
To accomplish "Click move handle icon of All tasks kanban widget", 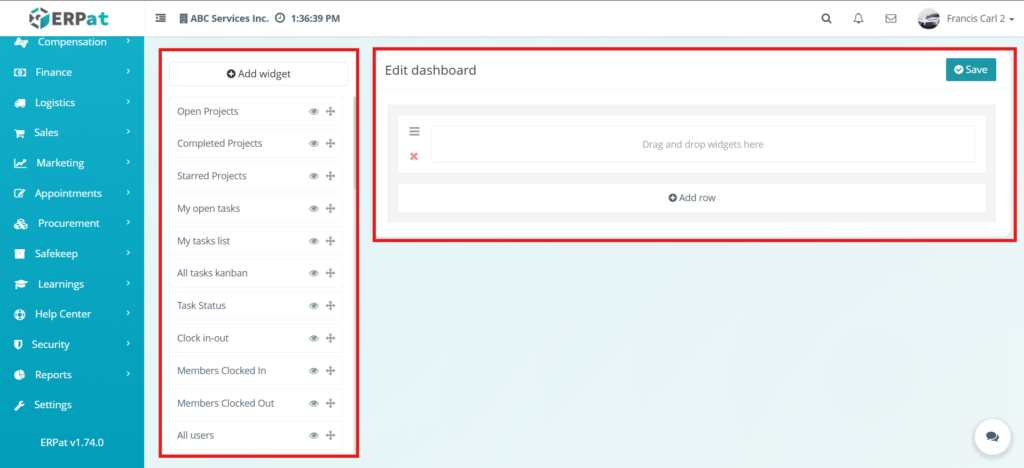I will point(330,273).
